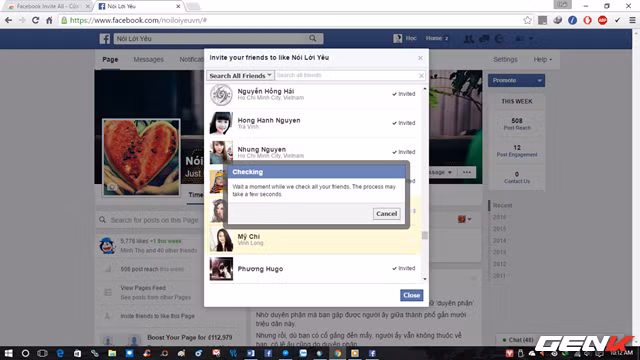The height and width of the screenshot is (360, 640).
Task: Click Search for posts on this Page
Action: 154,220
